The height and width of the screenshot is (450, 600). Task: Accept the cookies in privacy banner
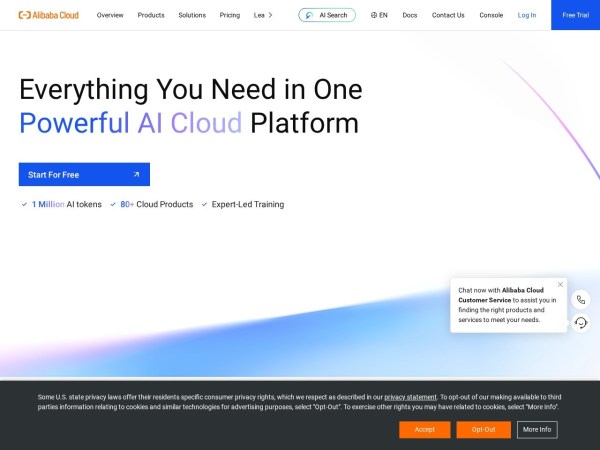pos(424,429)
